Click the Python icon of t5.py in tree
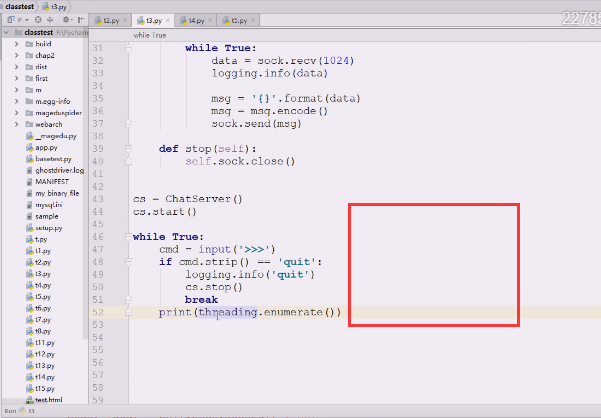 pos(30,297)
